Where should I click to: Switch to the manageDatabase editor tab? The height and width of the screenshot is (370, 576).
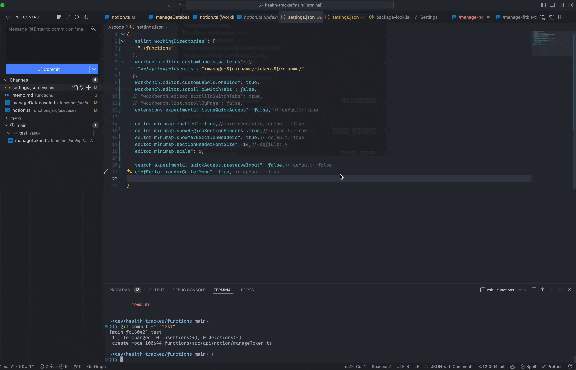click(x=169, y=17)
